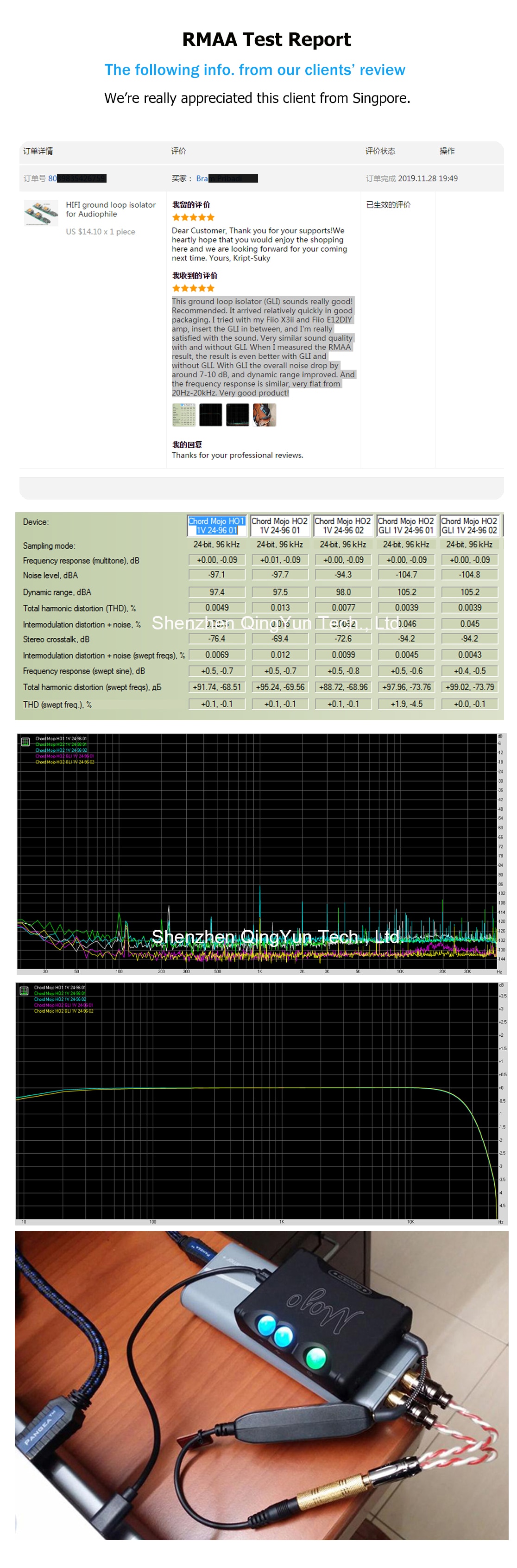Open the HIFI ground loop isolator product image
The height and width of the screenshot is (1568, 517).
click(41, 213)
